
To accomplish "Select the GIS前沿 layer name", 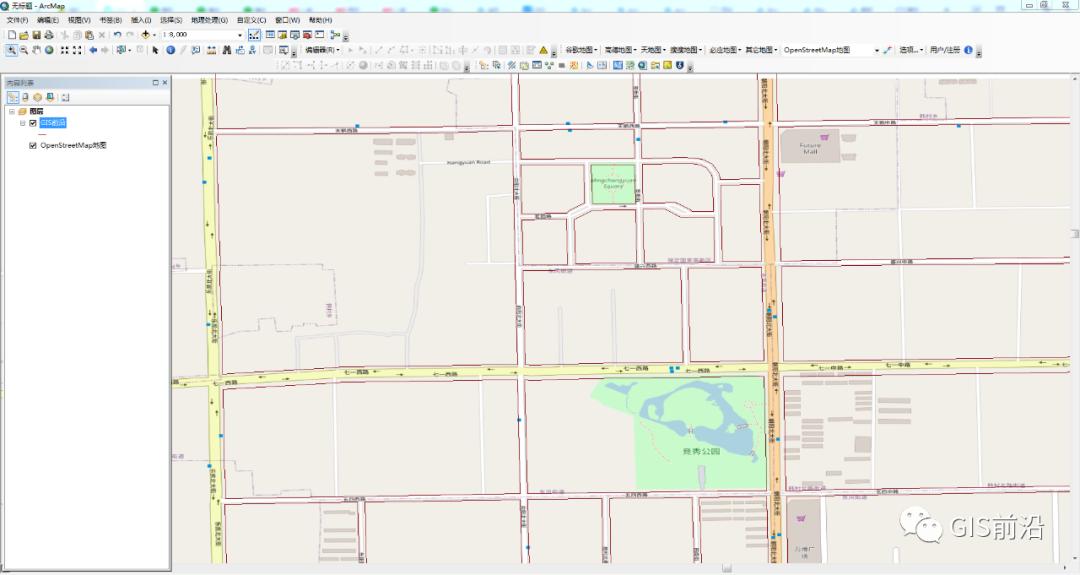I will 53,123.
